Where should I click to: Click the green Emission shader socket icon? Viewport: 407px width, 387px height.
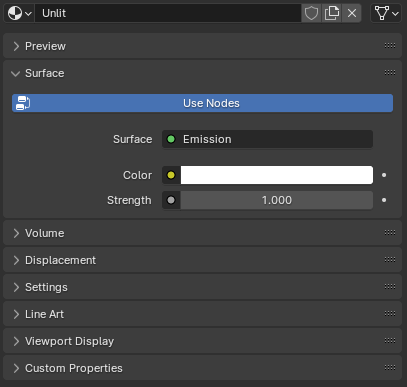click(x=171, y=139)
